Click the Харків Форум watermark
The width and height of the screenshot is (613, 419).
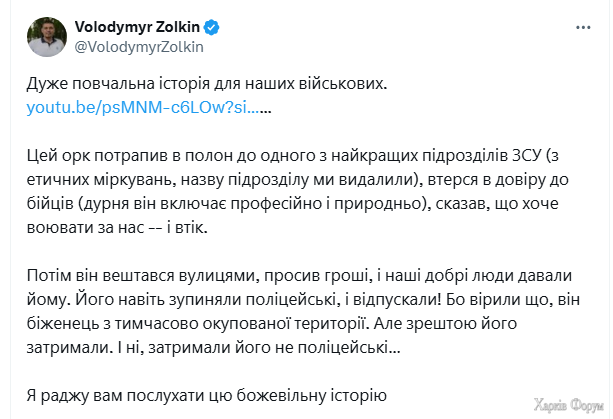click(x=569, y=405)
